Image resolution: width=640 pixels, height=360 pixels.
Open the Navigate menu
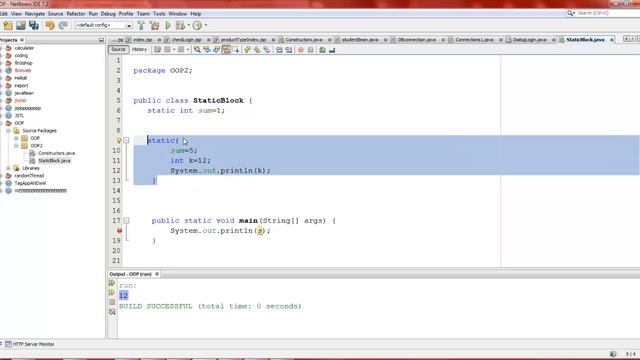pos(34,14)
